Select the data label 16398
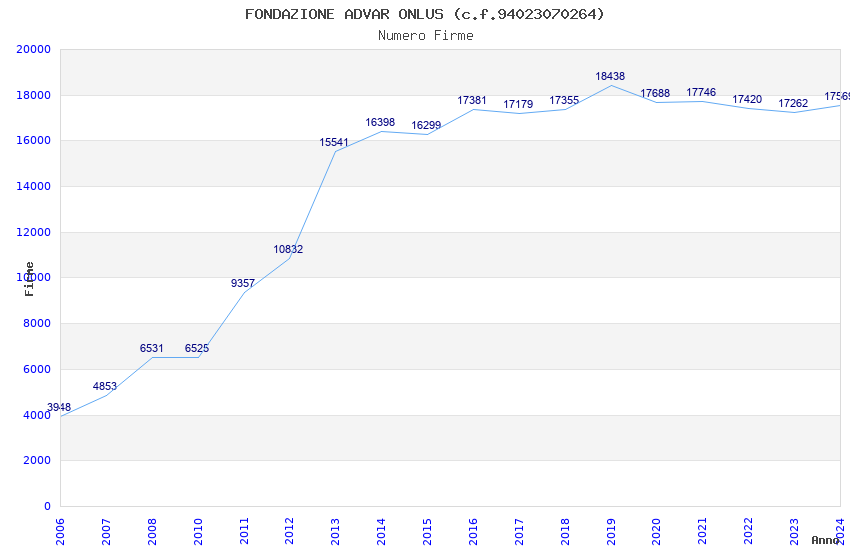 [x=380, y=122]
